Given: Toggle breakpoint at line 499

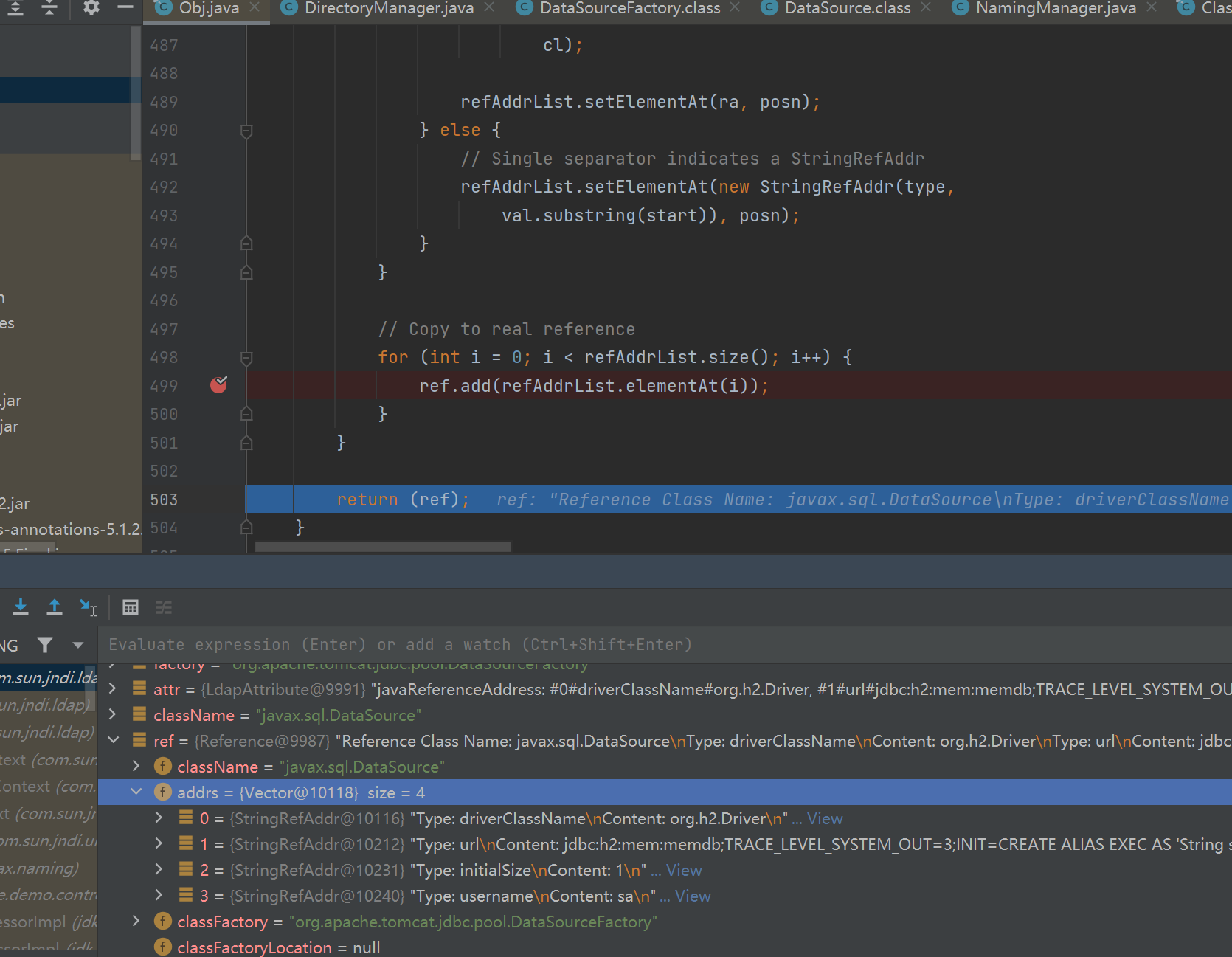Looking at the screenshot, I should point(219,384).
